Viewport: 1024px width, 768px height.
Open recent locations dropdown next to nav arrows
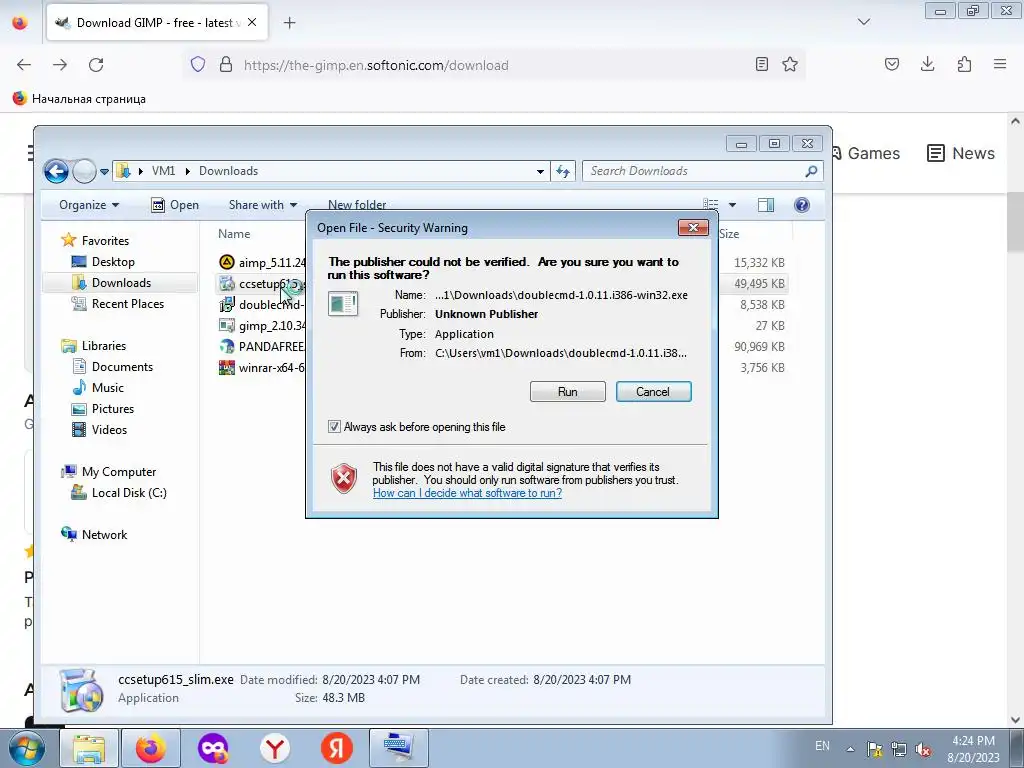(x=104, y=172)
